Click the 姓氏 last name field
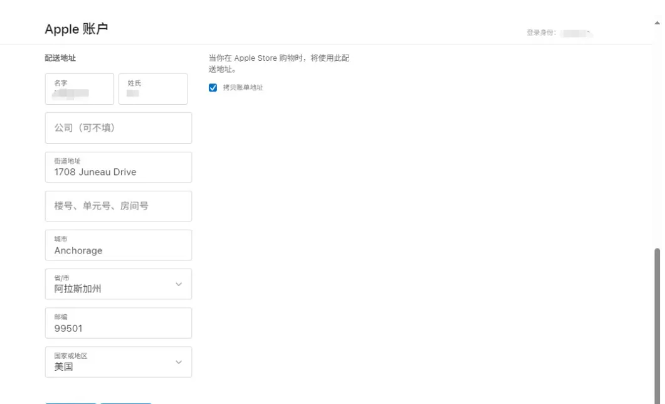Image resolution: width=665 pixels, height=404 pixels. pyautogui.click(x=153, y=89)
